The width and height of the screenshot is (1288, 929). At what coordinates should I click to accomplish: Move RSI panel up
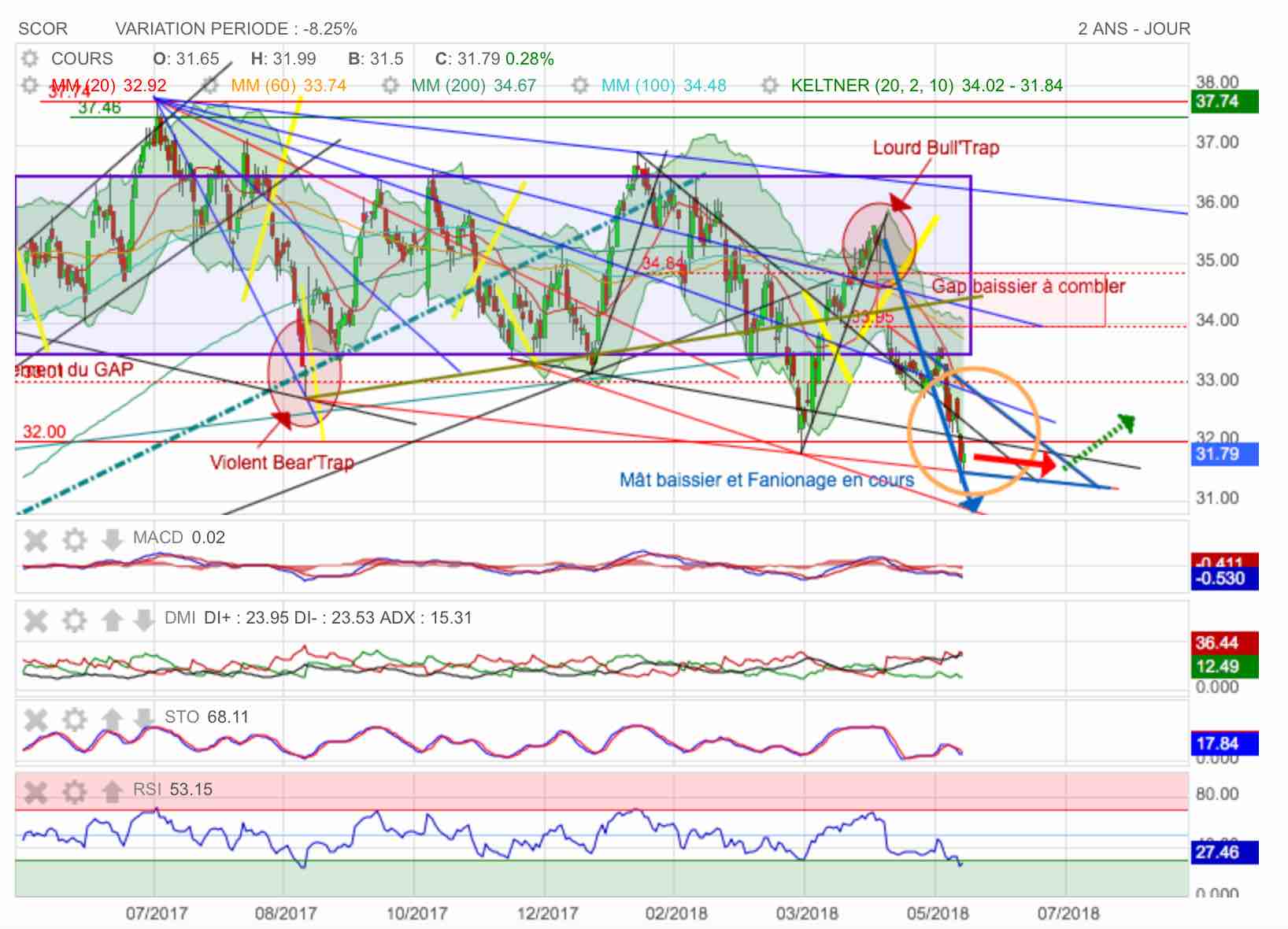tap(112, 791)
